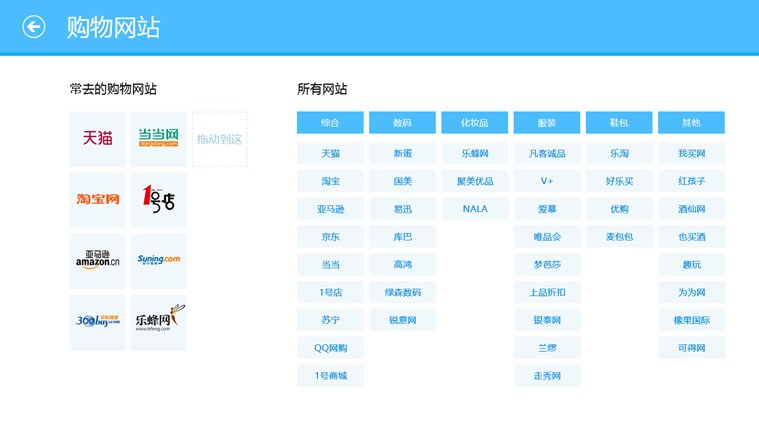
Task: Select the 其他 category header
Action: 691,122
